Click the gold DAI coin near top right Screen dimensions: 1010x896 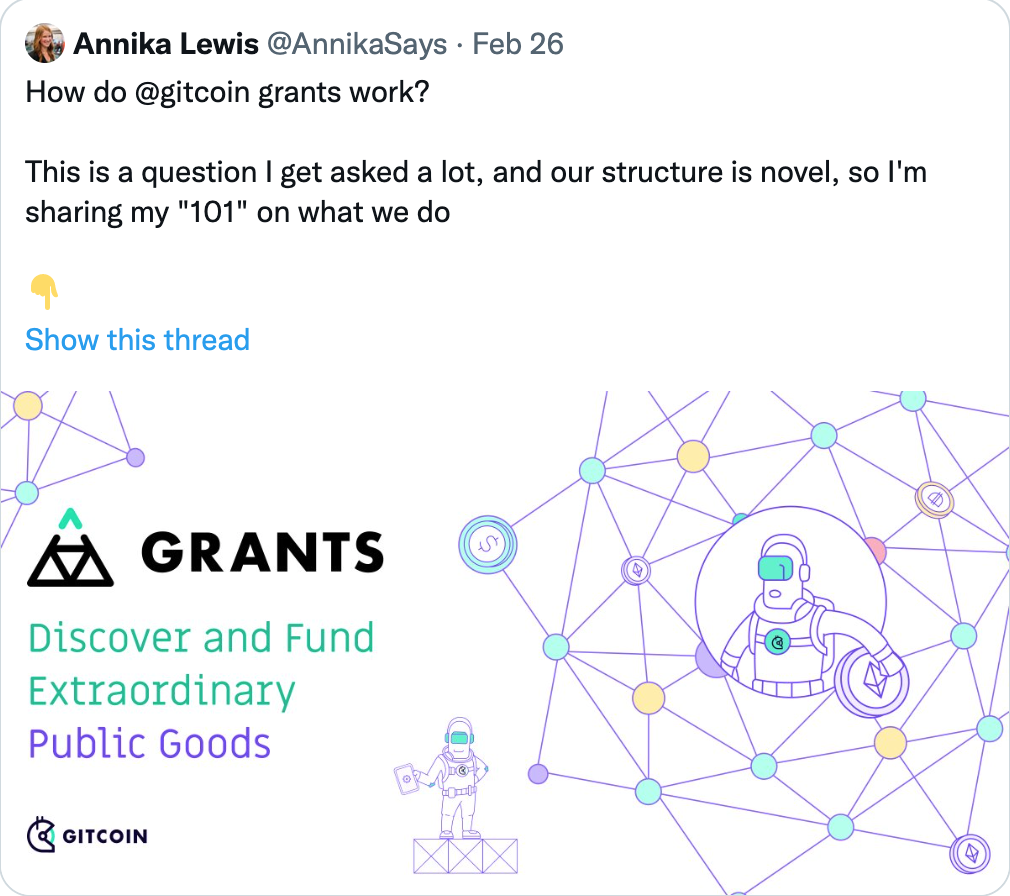(x=935, y=499)
